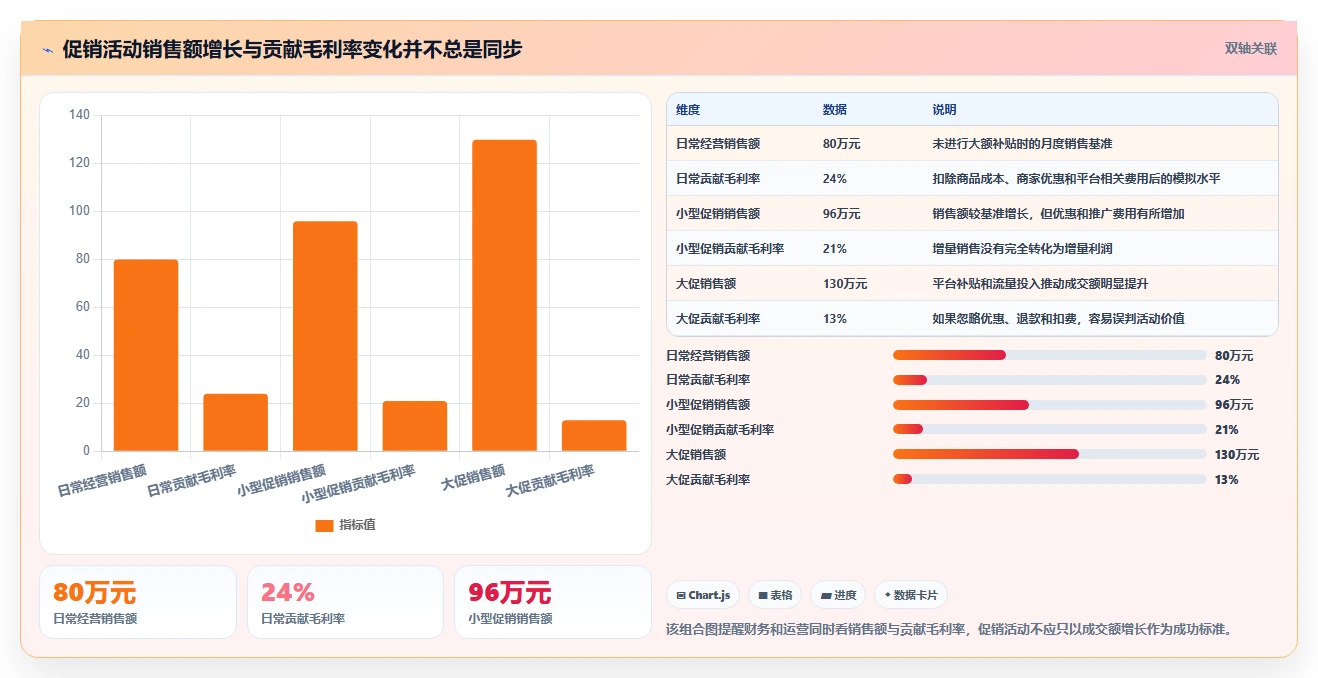The height and width of the screenshot is (678, 1318).
Task: Click the 日常贡献毛利率 label in the progress list
Action: click(708, 380)
